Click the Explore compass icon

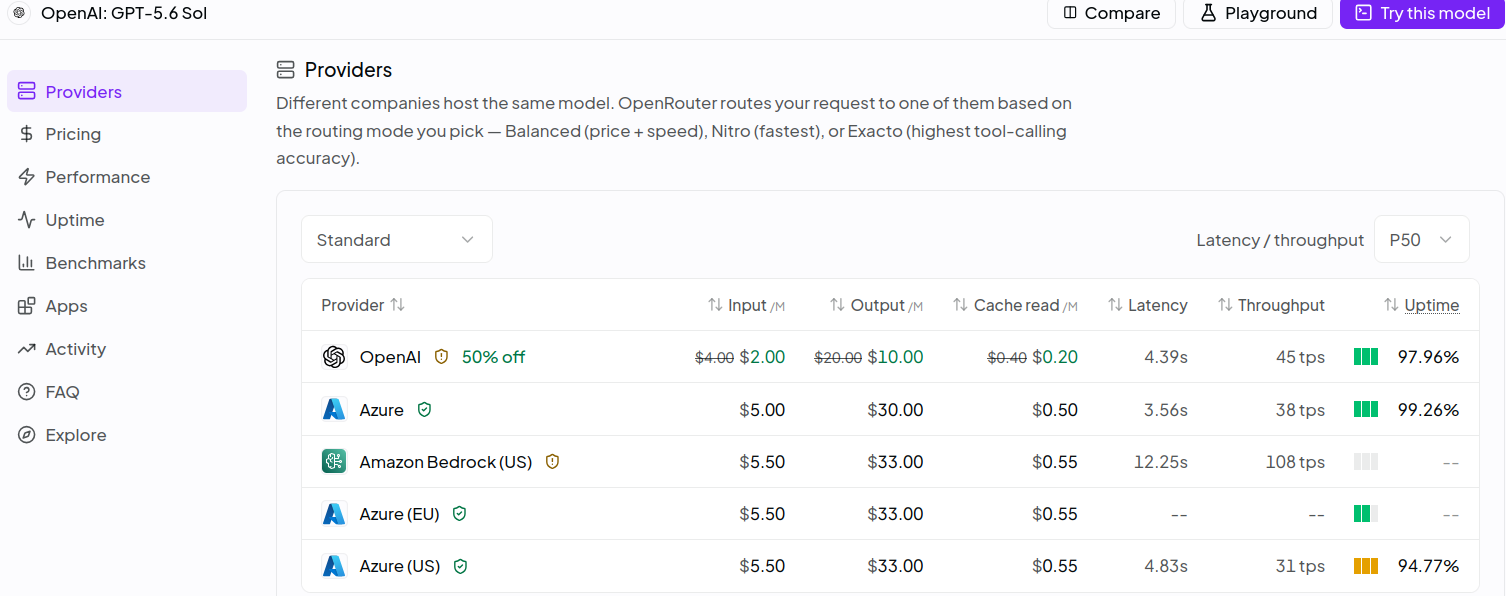pos(27,435)
